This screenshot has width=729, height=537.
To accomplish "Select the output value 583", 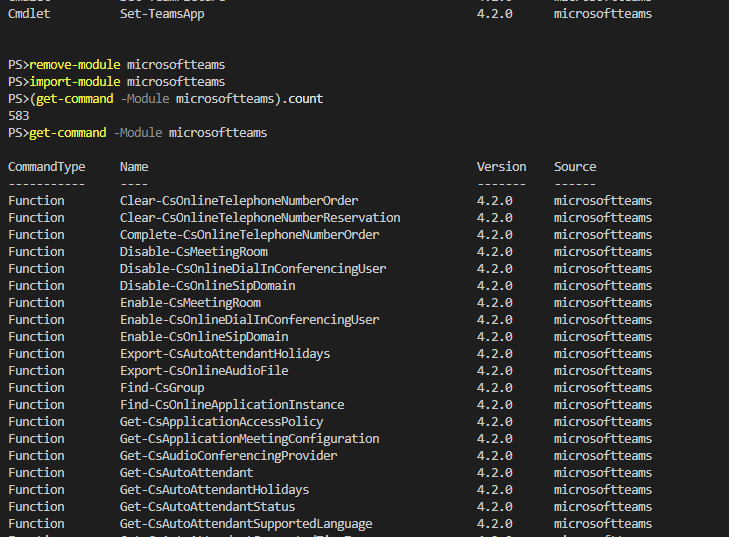I will coord(19,116).
